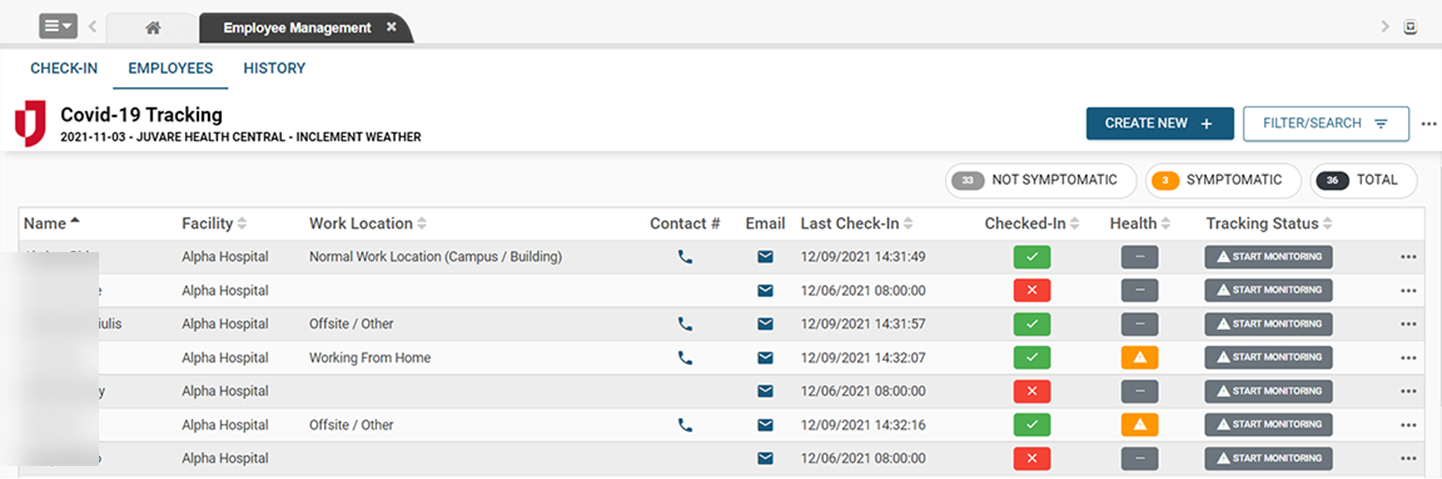Toggle the NOT SYMPTOMATIC filter pill
The height and width of the screenshot is (479, 1442).
pyautogui.click(x=1040, y=181)
